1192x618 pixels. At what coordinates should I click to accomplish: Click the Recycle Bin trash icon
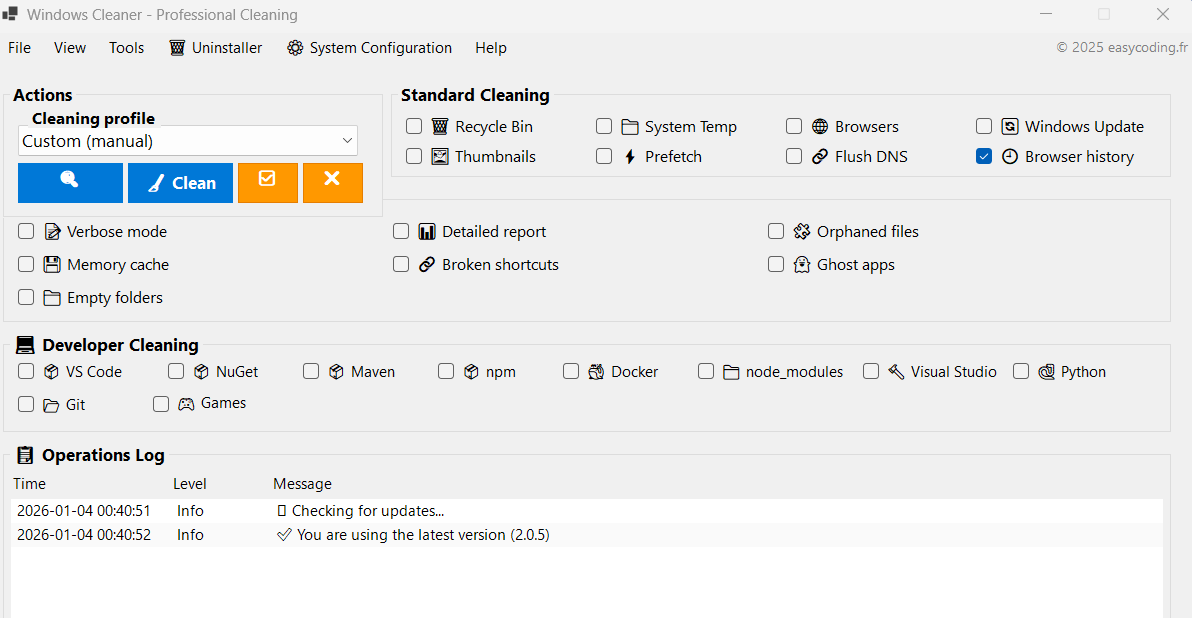[440, 126]
